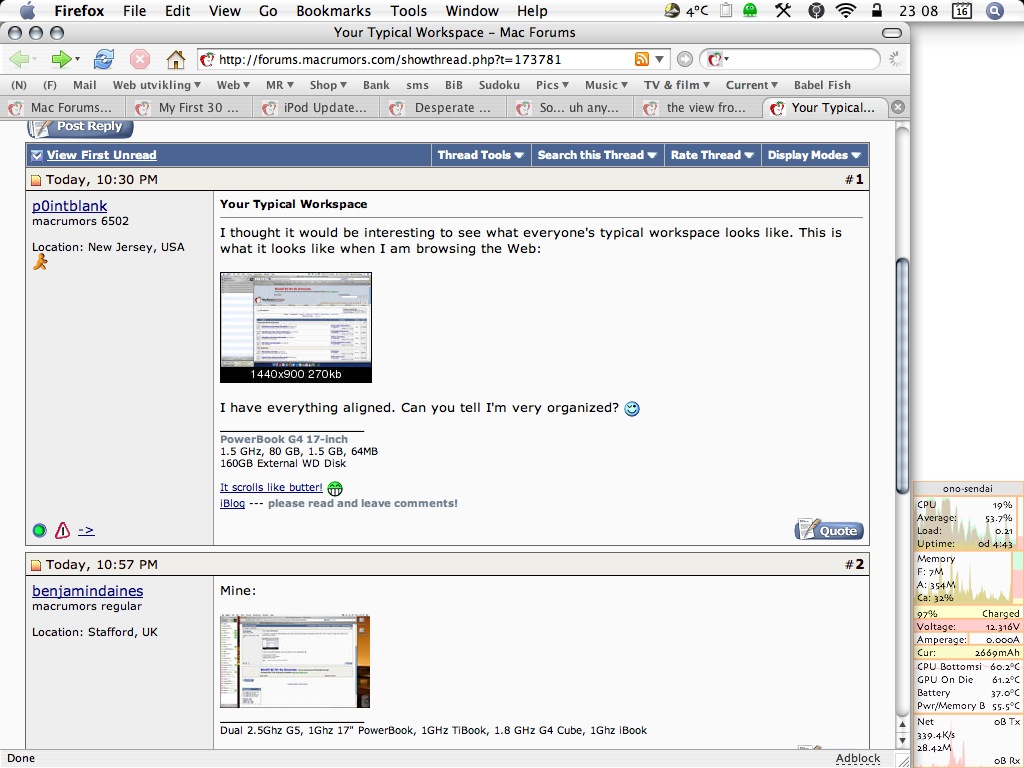
Task: Open the Search this Thread dropdown
Action: pyautogui.click(x=597, y=155)
